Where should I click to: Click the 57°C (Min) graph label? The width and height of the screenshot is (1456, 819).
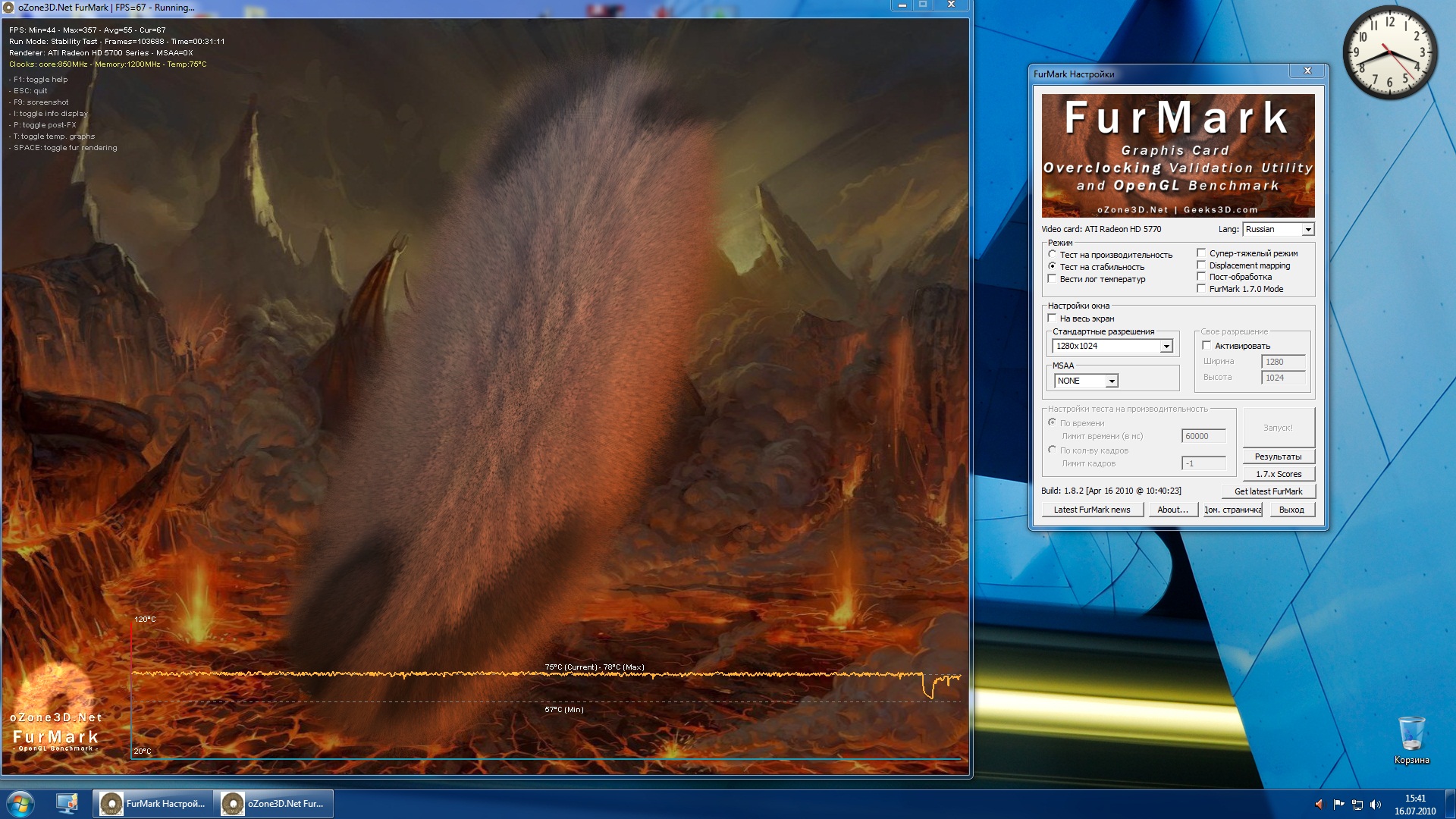(564, 710)
